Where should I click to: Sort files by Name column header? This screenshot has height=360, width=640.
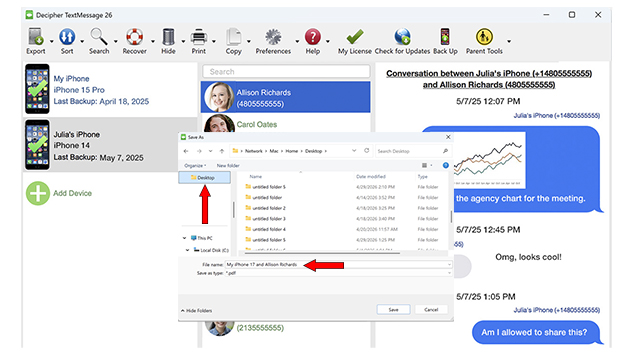click(x=256, y=177)
